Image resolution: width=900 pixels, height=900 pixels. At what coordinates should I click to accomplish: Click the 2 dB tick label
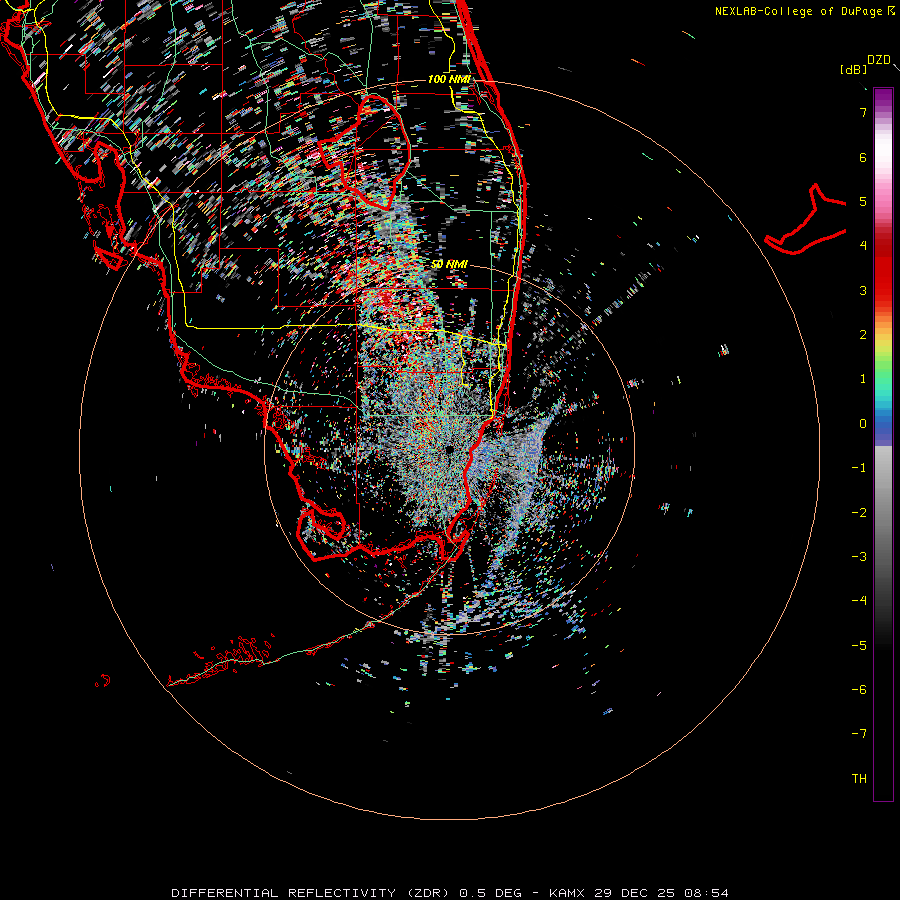(863, 335)
